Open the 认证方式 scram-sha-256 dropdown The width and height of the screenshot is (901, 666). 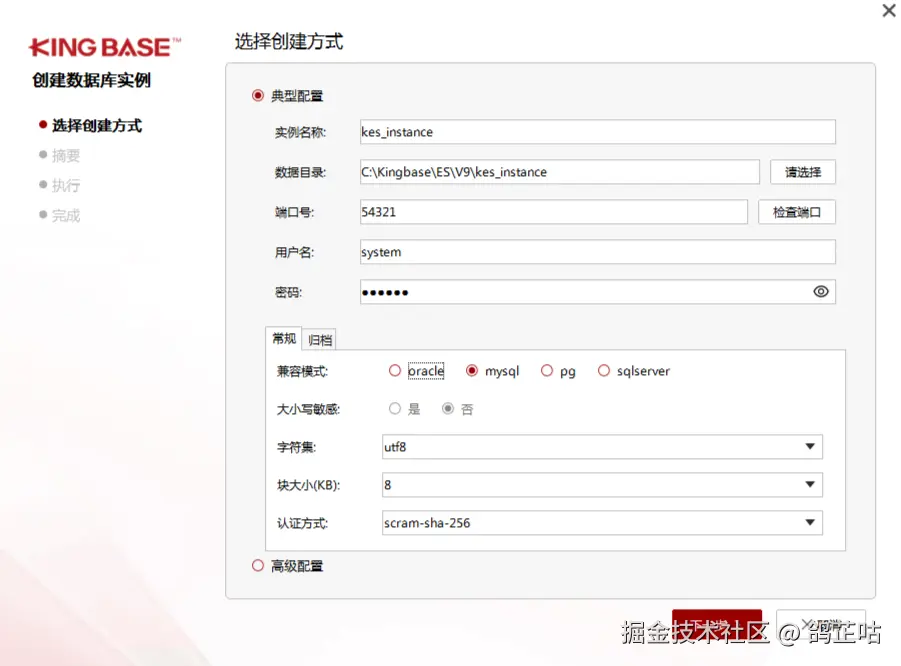pyautogui.click(x=602, y=523)
